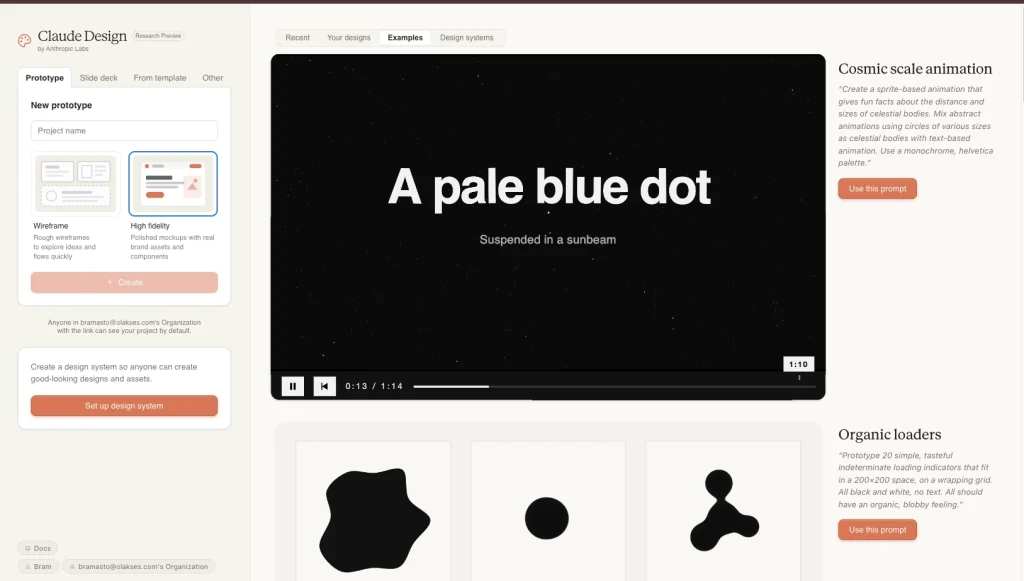Open the Design systems tab

pyautogui.click(x=466, y=38)
